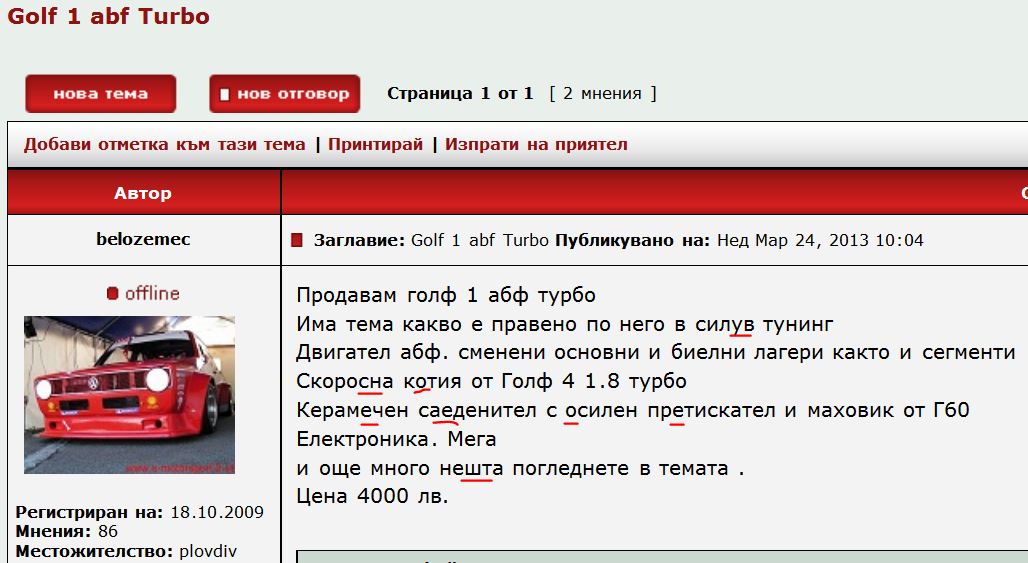Open the Изпрати на приятел link
The image size is (1028, 563).
click(536, 144)
